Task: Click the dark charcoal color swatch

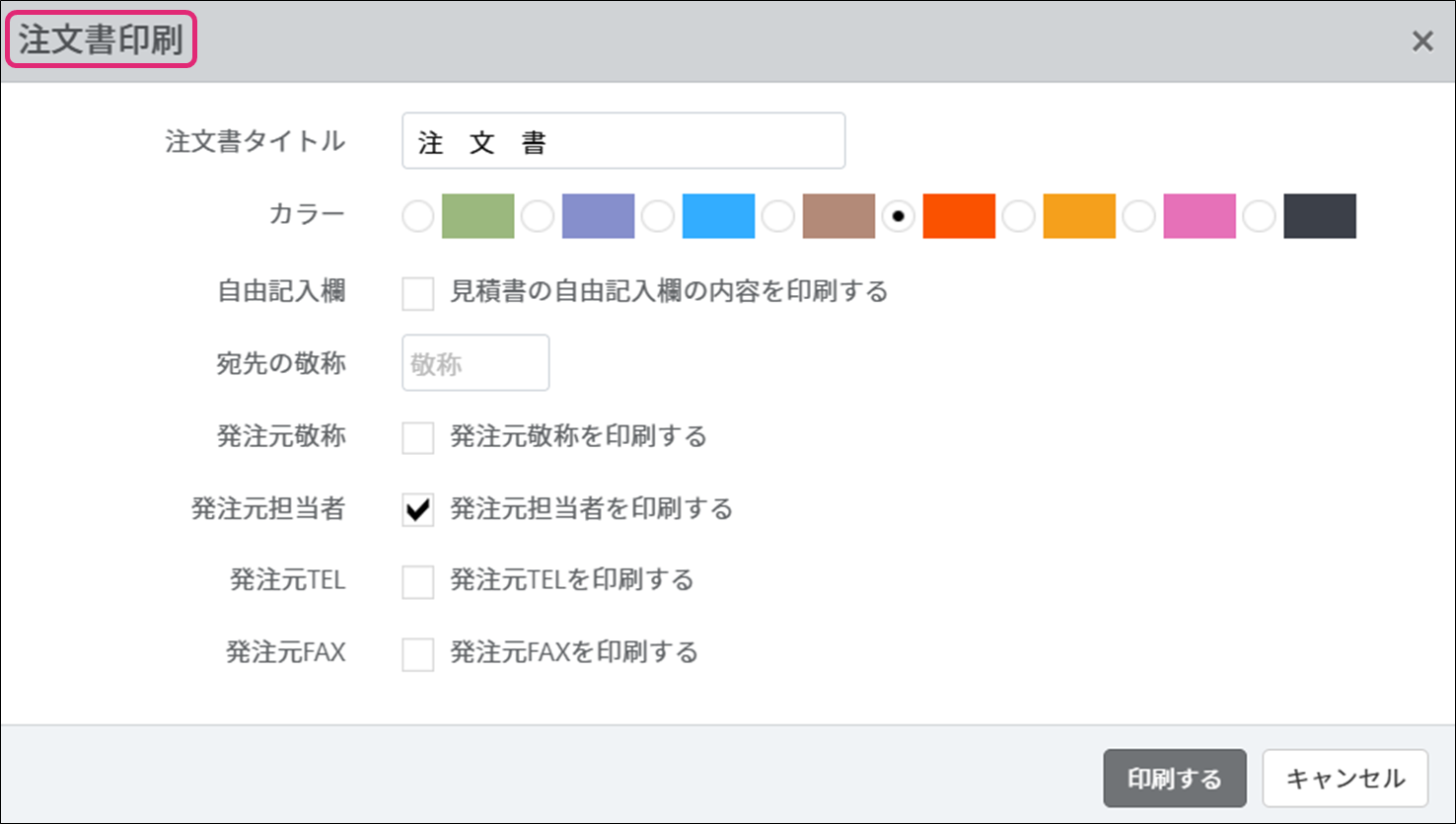Action: click(1319, 217)
